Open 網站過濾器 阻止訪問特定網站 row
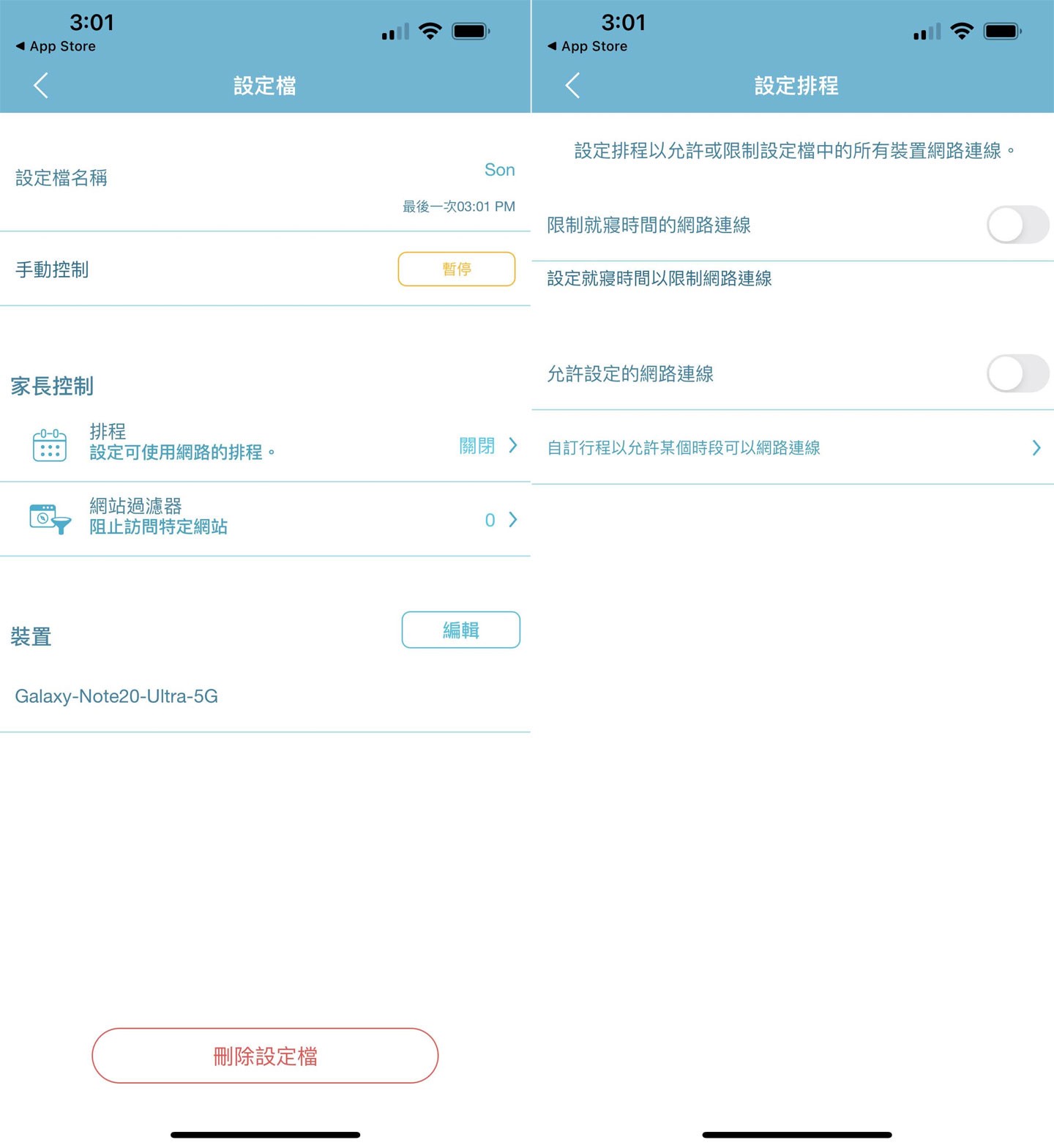 point(265,519)
